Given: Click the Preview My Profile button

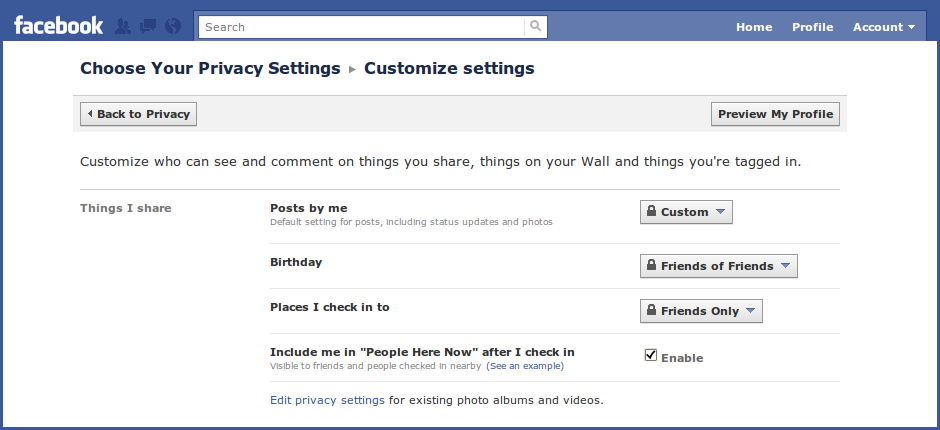Looking at the screenshot, I should click(x=775, y=114).
